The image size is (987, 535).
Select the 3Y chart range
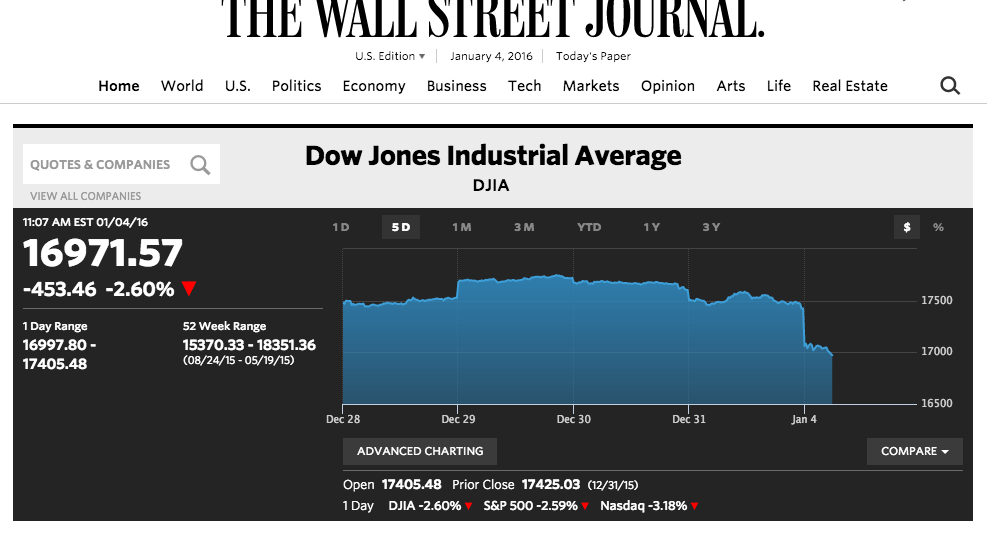coord(711,227)
